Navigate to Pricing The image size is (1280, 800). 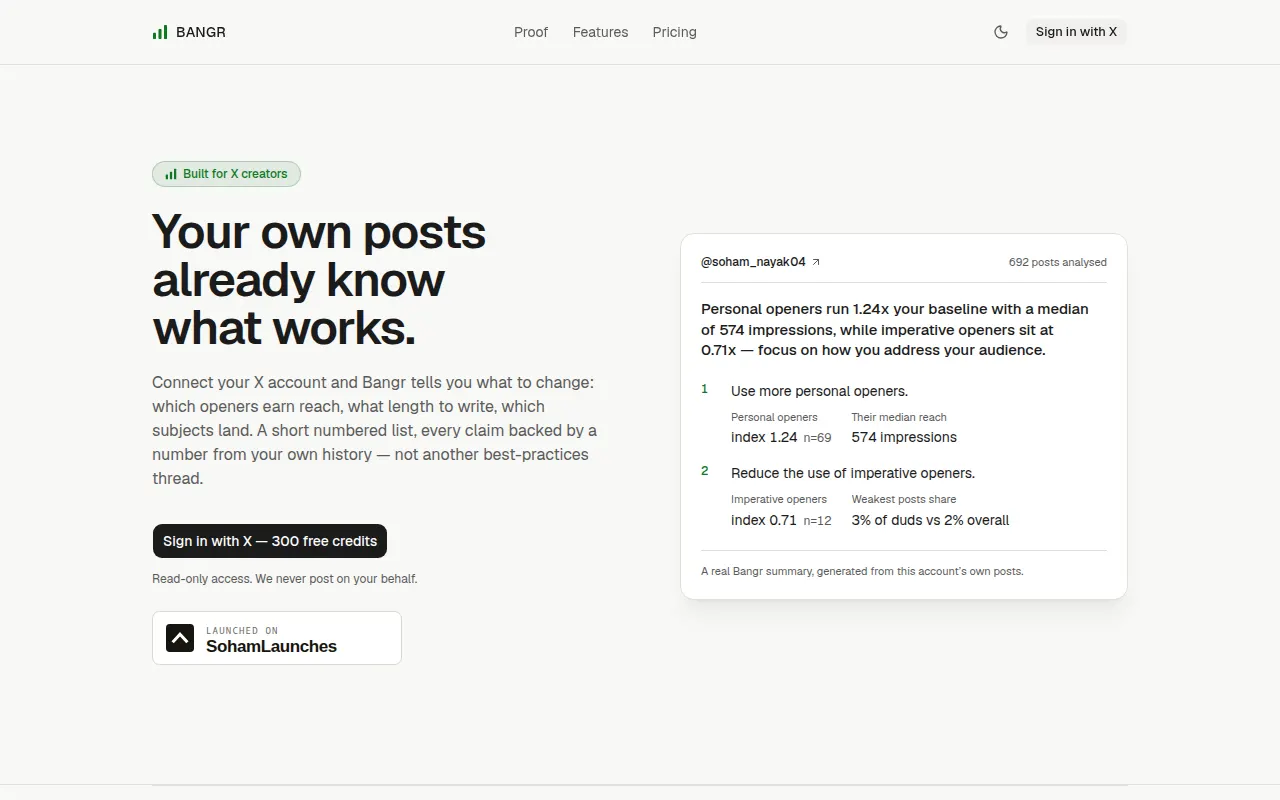pyautogui.click(x=675, y=32)
